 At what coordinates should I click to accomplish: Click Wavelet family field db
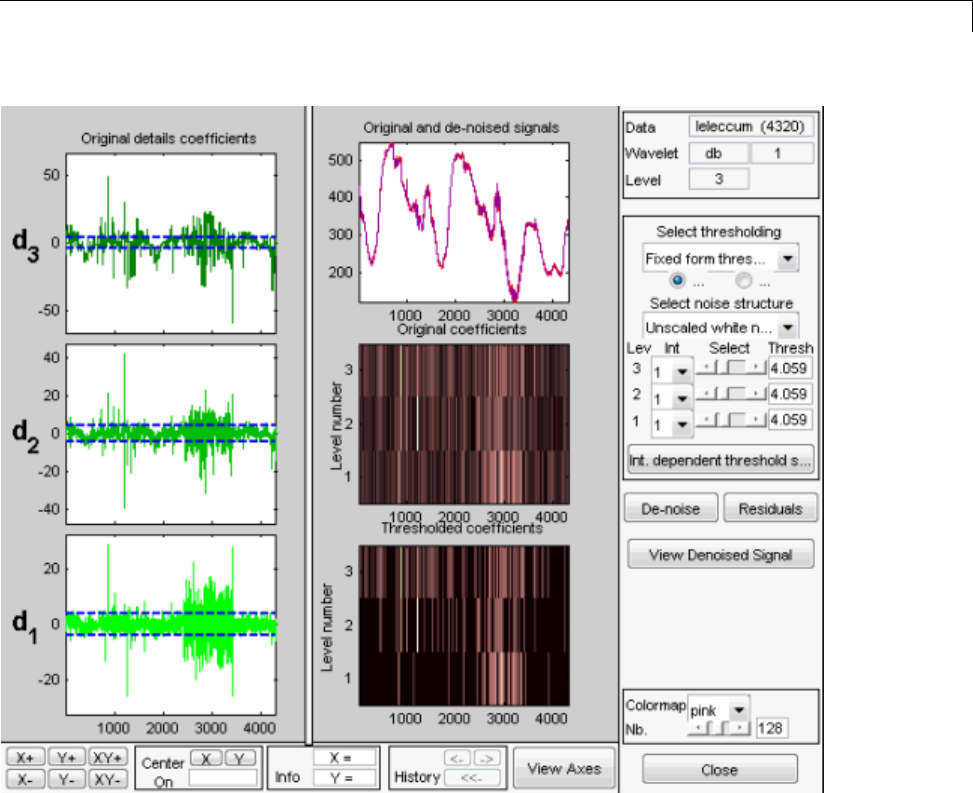tap(719, 153)
